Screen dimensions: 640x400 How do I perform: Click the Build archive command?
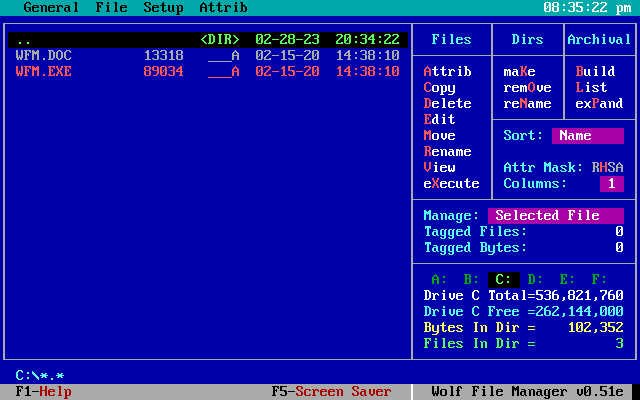tap(595, 72)
